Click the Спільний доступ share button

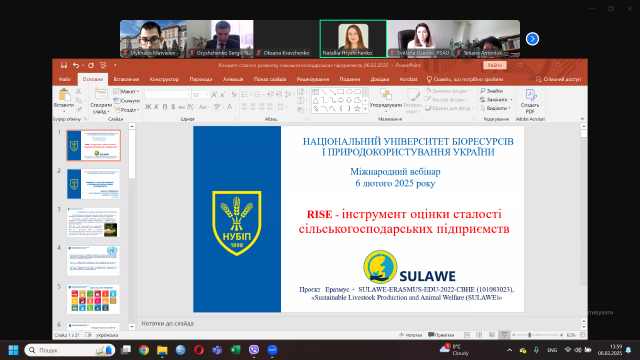[x=558, y=79]
